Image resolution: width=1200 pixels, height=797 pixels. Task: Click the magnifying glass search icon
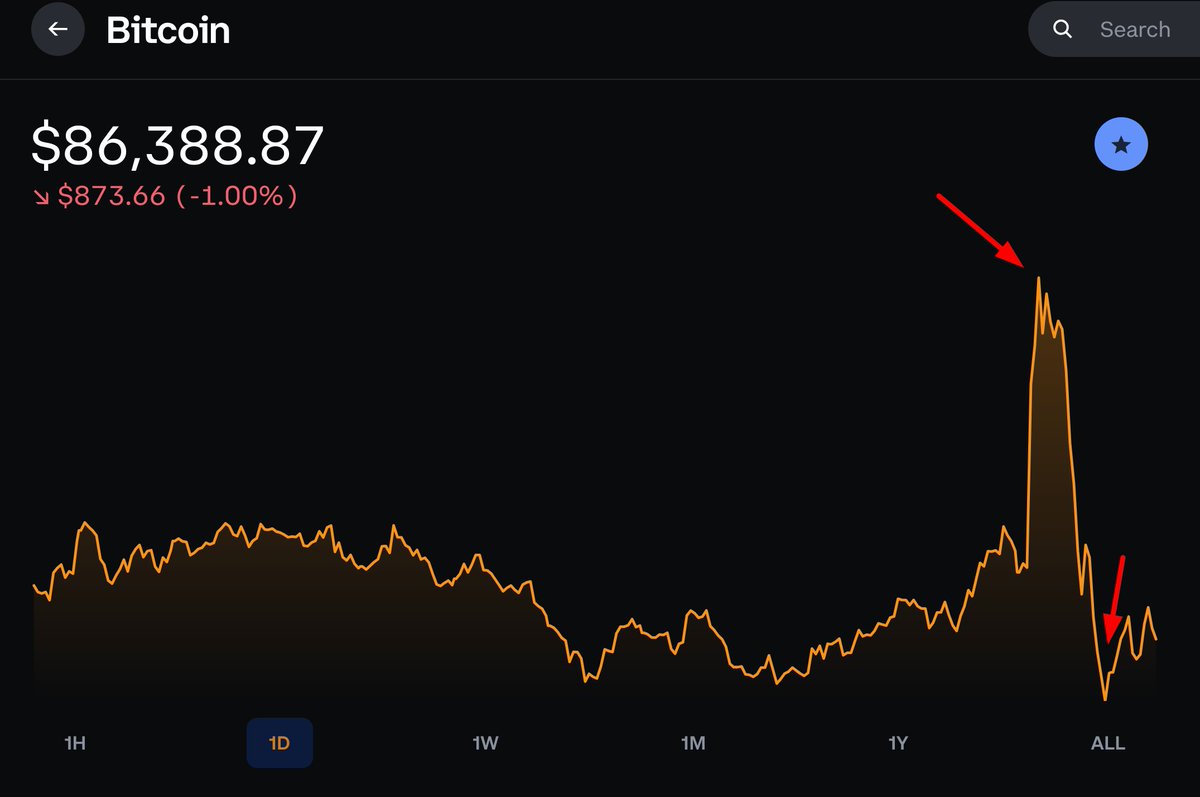[x=1063, y=30]
